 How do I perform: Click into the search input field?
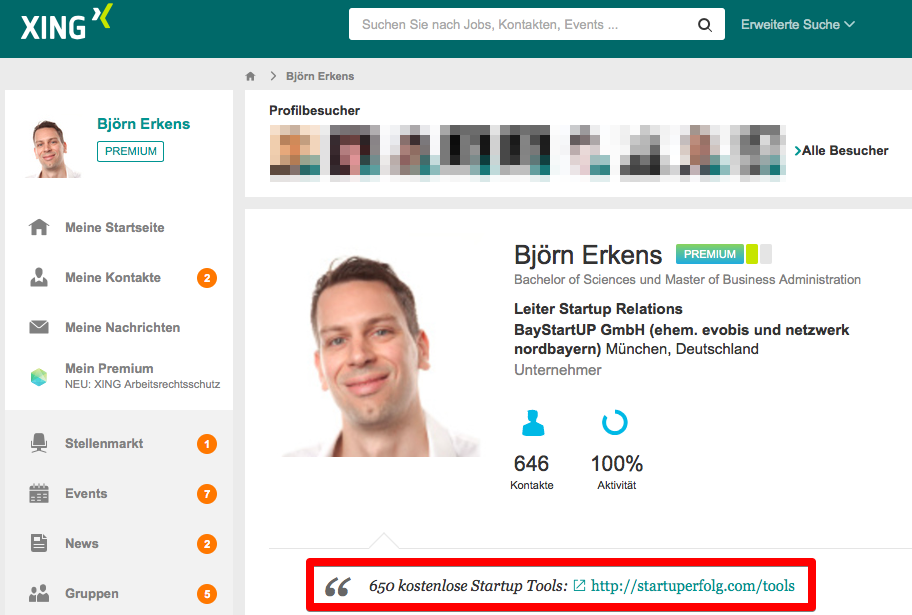(520, 25)
